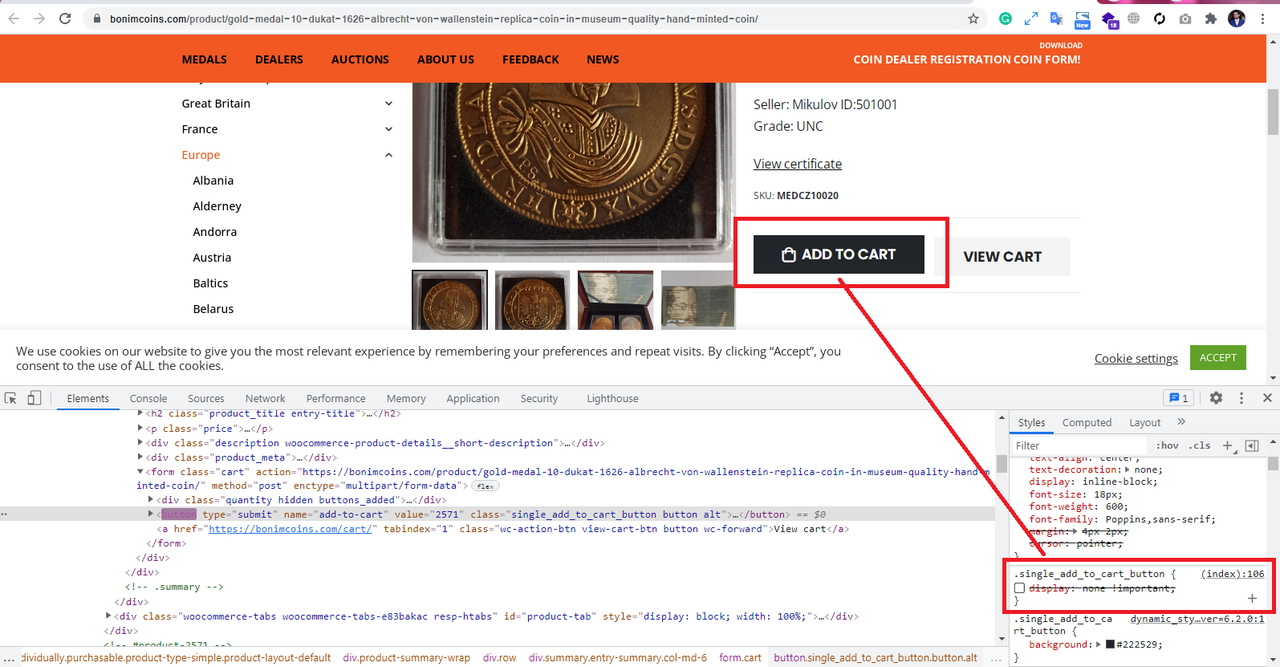Open the Grammarly extension icon

click(x=1005, y=18)
